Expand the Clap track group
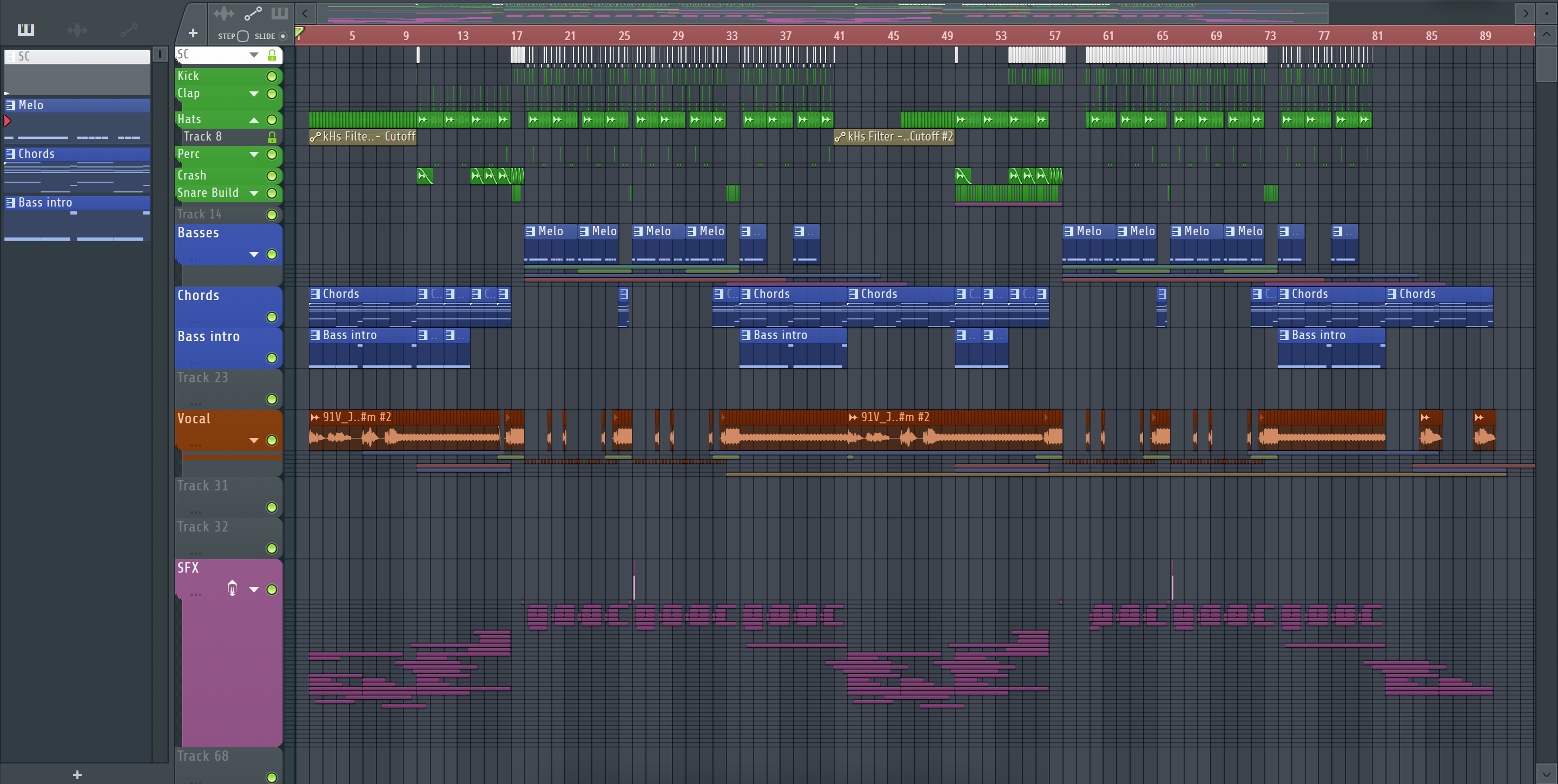Viewport: 1558px width, 784px height. 254,94
